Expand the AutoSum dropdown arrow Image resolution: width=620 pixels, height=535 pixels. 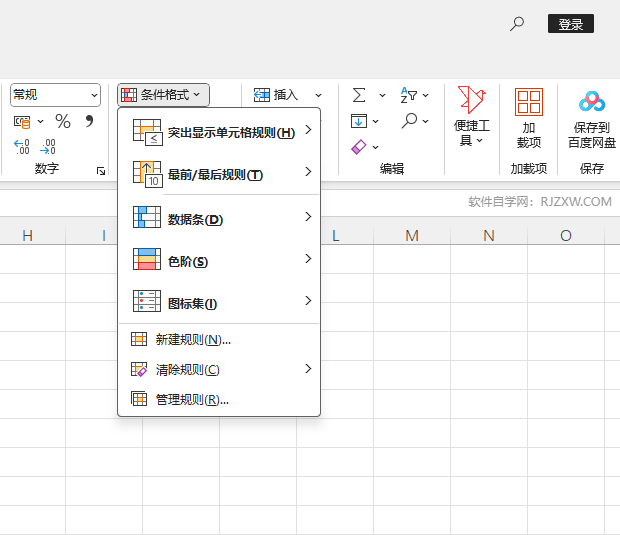point(382,95)
